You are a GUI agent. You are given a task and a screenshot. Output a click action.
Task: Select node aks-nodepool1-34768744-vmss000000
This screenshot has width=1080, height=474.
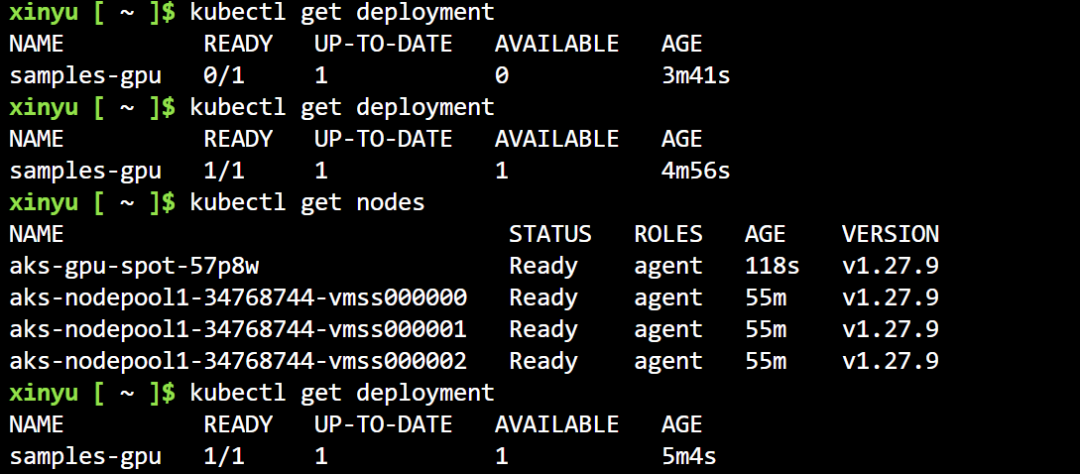(238, 298)
